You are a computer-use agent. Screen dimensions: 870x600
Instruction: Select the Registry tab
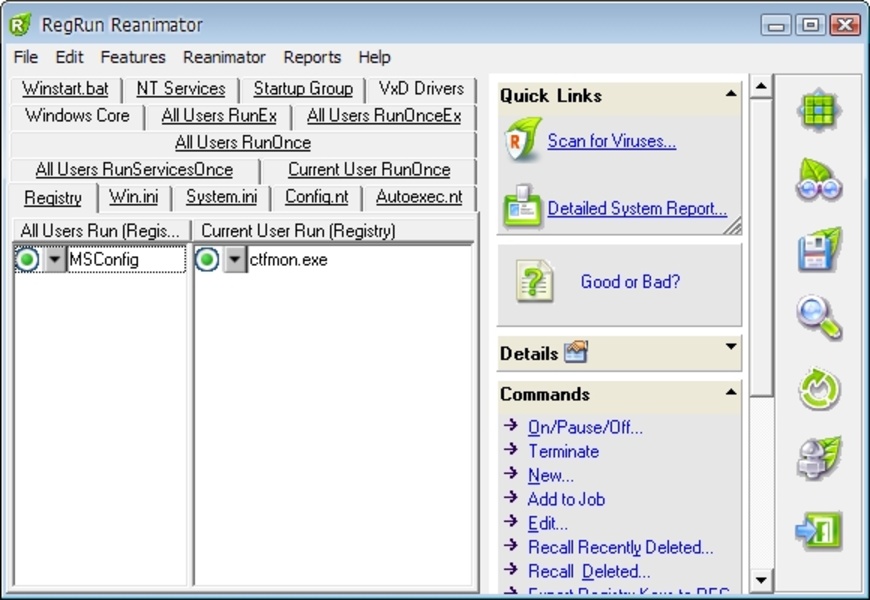pyautogui.click(x=53, y=198)
